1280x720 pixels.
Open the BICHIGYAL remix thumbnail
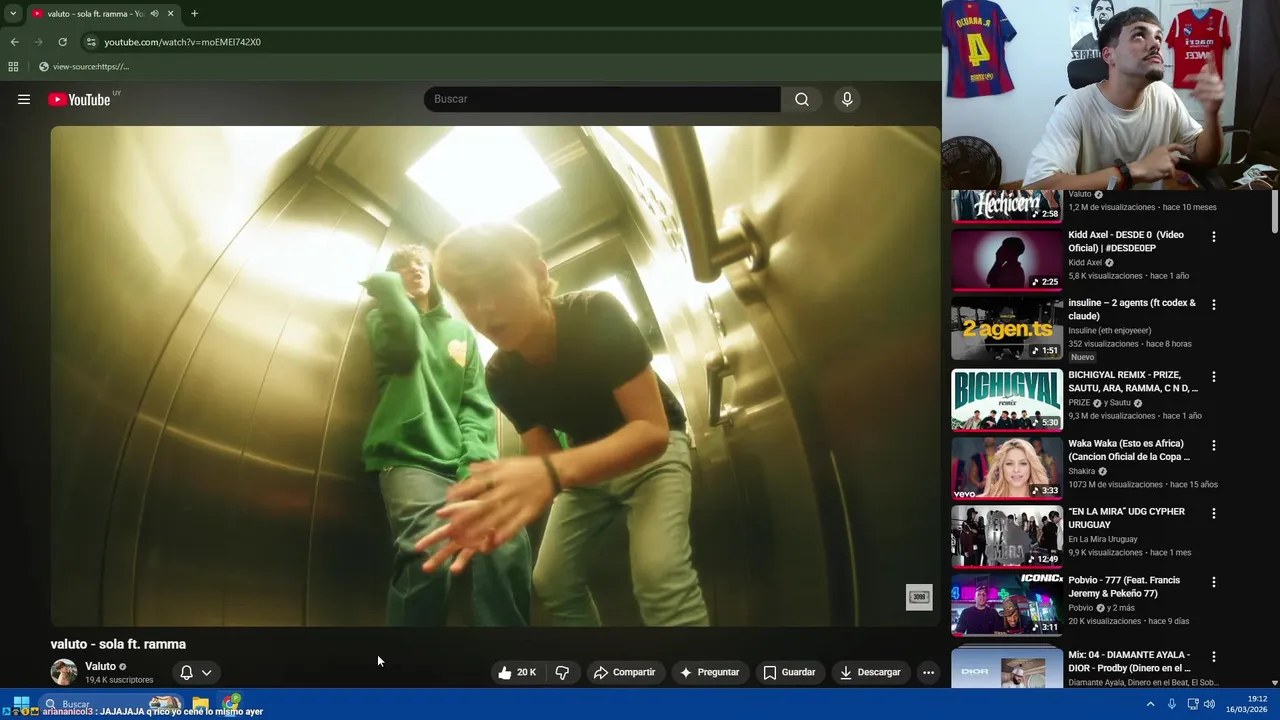point(1006,400)
